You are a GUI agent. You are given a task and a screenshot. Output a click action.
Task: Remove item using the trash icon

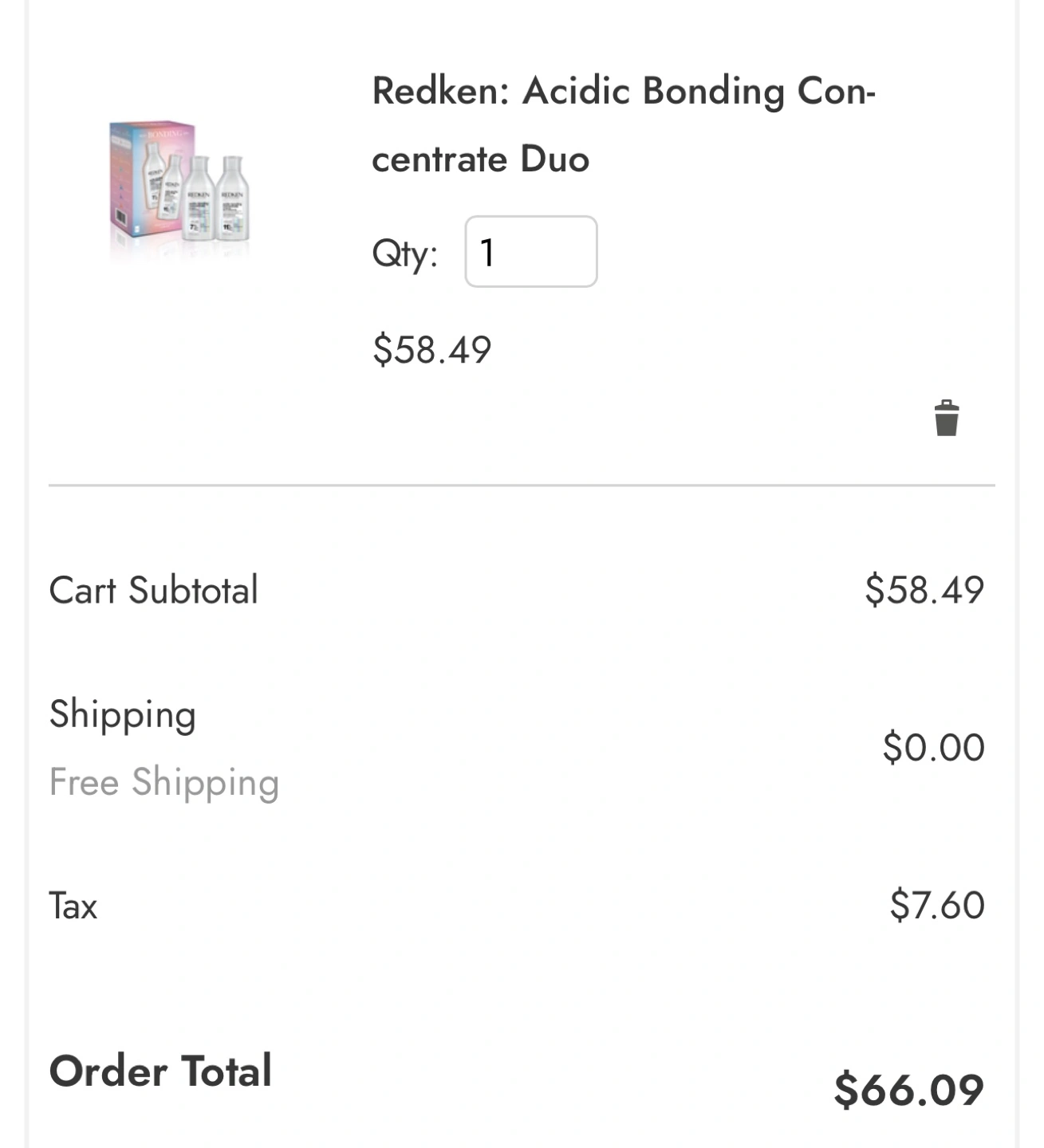[946, 419]
